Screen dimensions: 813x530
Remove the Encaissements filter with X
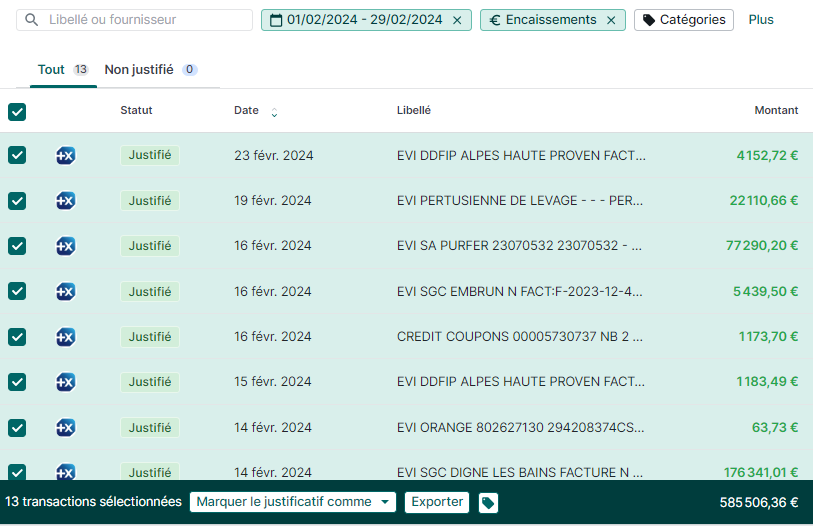[x=611, y=20]
